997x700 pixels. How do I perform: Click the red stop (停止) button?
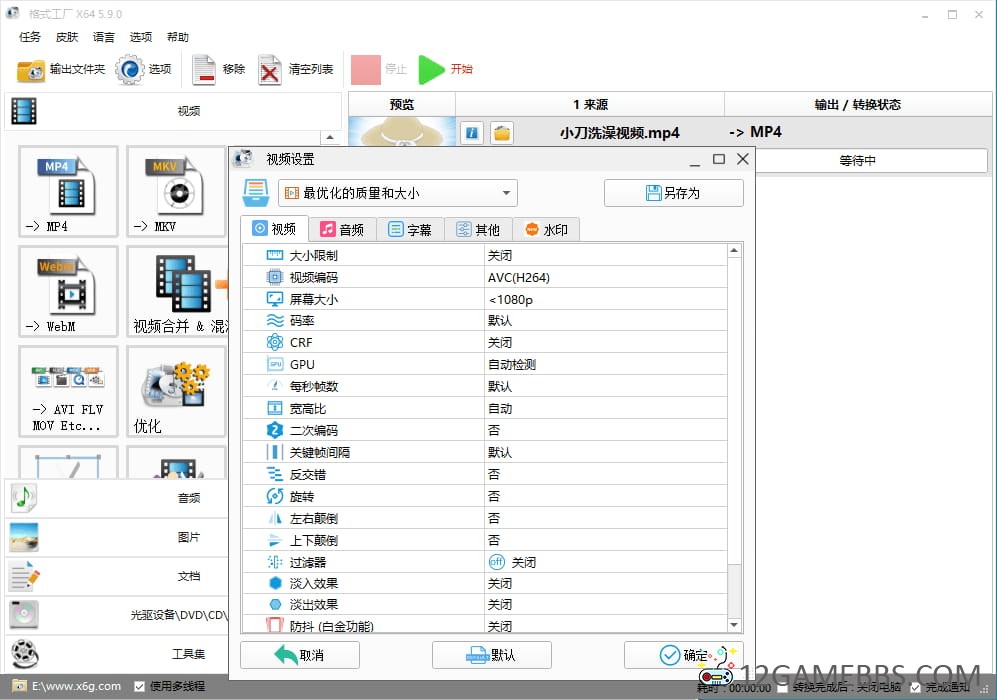(366, 70)
